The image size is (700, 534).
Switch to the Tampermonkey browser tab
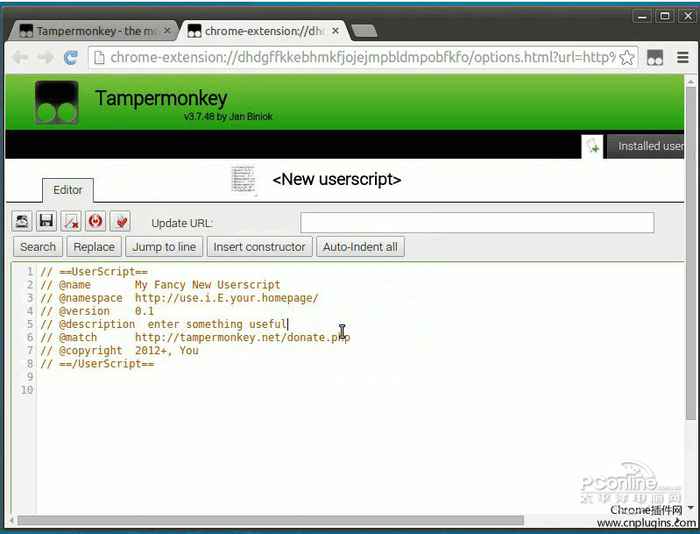pos(92,31)
